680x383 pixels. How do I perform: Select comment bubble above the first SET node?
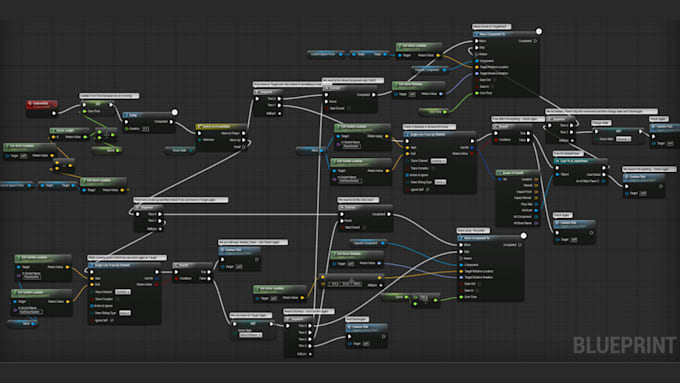109,95
